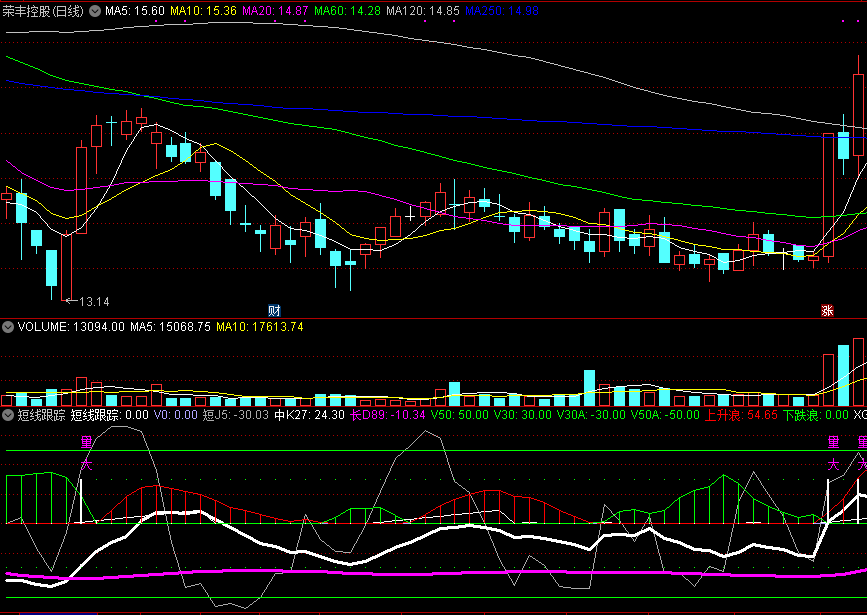Click the MA10: 15.36 label
Image resolution: width=867 pixels, height=615 pixels.
click(203, 11)
